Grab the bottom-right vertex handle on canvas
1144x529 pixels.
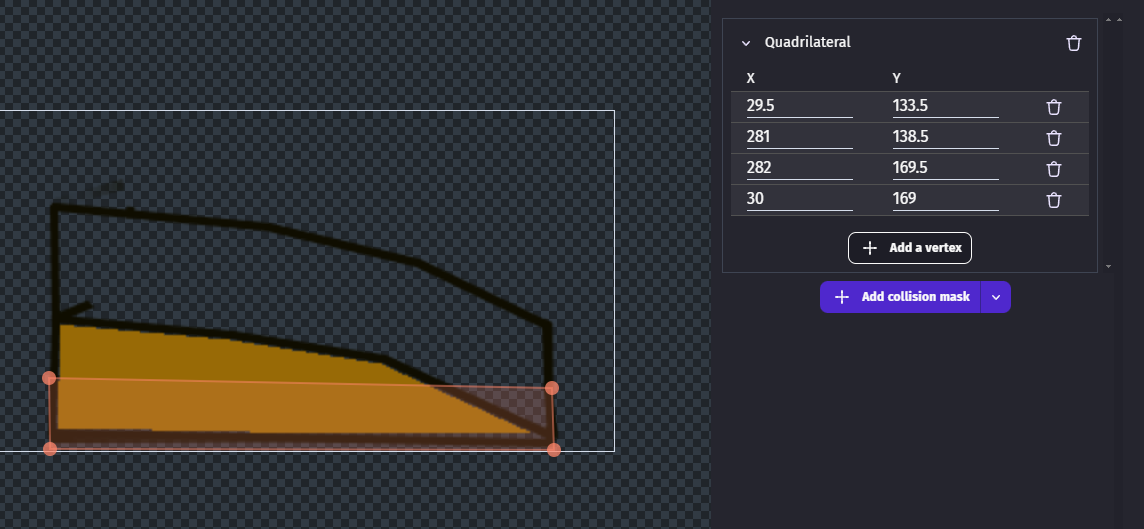tap(554, 450)
